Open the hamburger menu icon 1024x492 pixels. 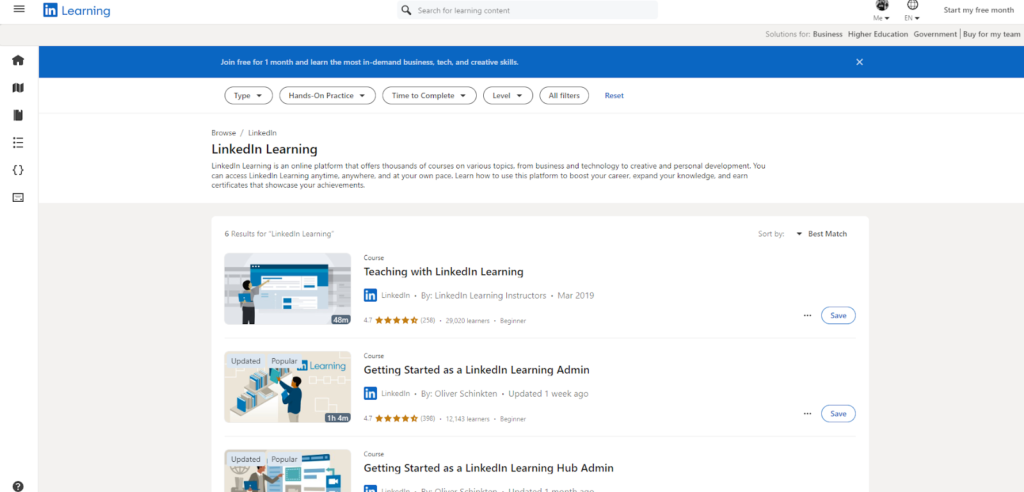18,10
